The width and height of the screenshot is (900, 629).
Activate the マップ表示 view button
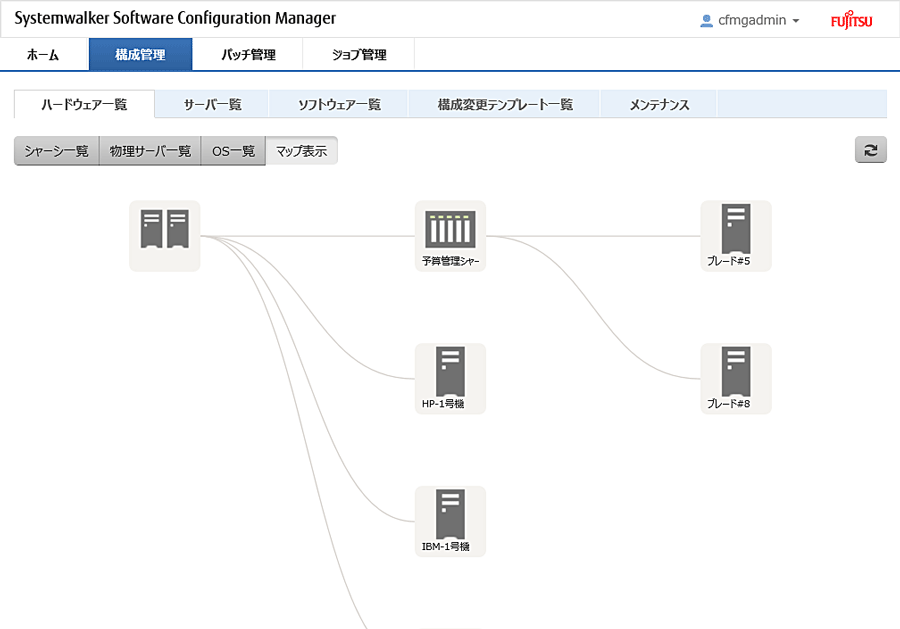(x=301, y=151)
